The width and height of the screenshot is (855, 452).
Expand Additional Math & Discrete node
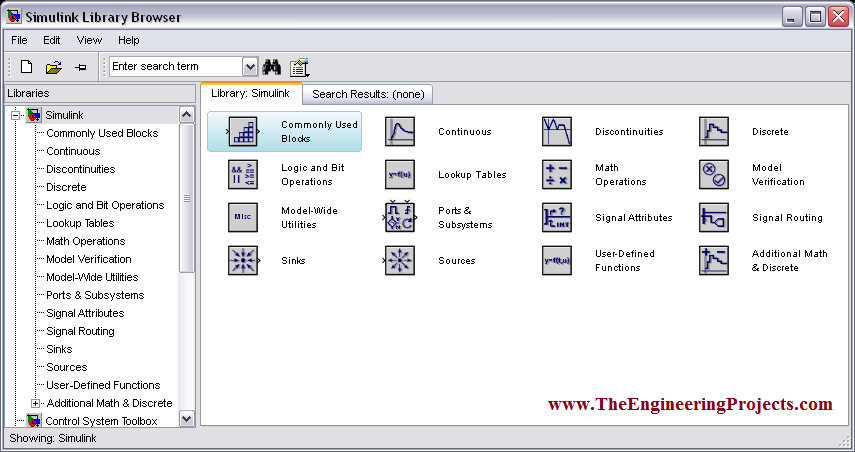click(35, 403)
